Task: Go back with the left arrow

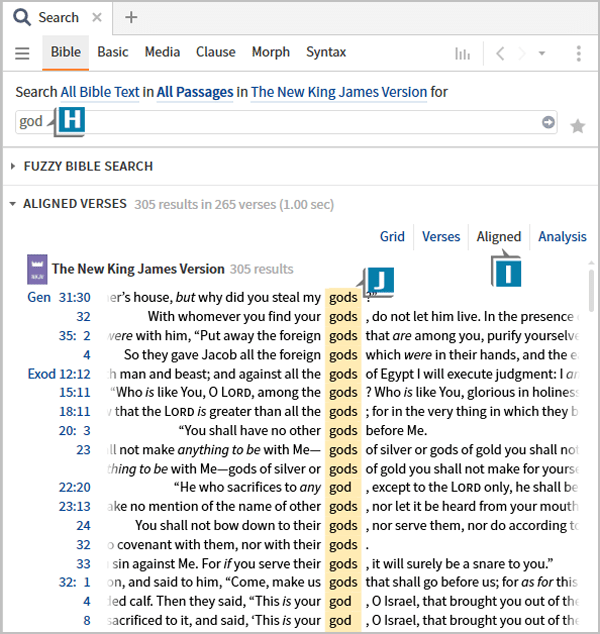Action: point(500,53)
